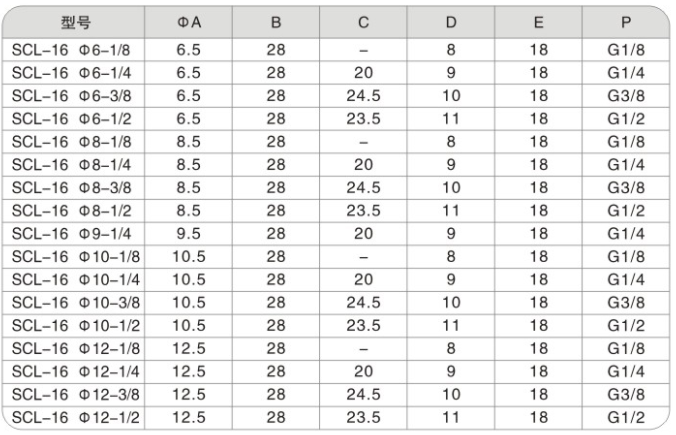Select model cell SCL-16 Φ12-3/8

(73, 394)
